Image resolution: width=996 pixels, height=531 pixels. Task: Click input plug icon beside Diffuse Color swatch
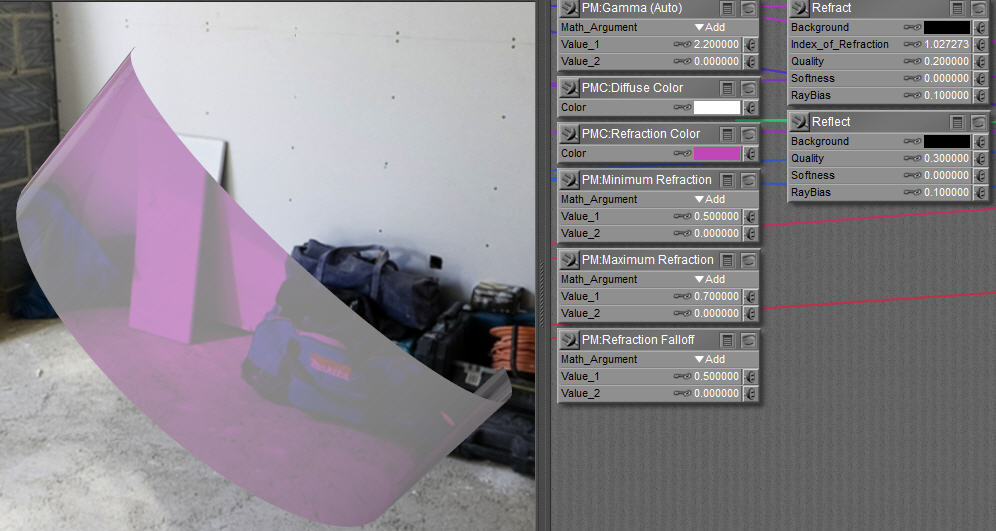750,107
